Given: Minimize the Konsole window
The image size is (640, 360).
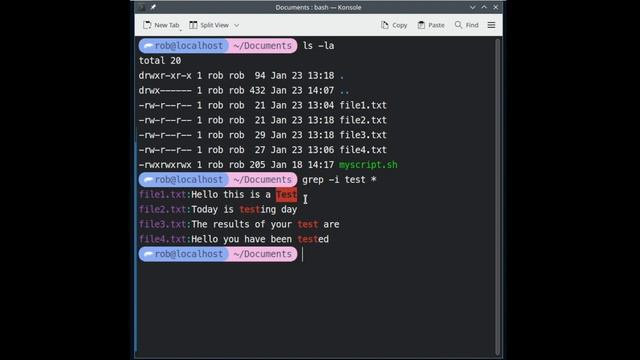Looking at the screenshot, I should click(x=472, y=7).
